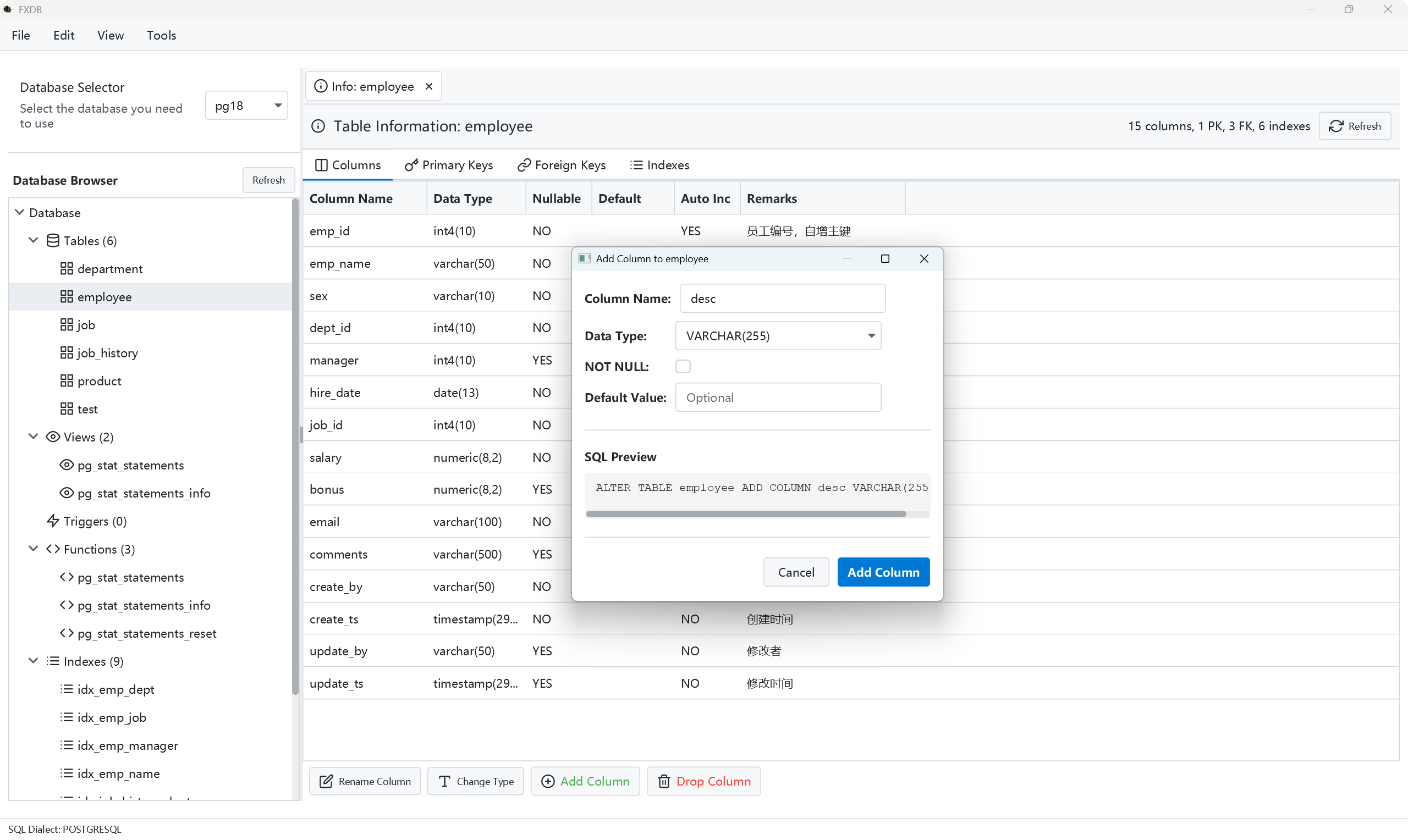This screenshot has height=840, width=1408.
Task: Click the idx_emp_dept index list icon
Action: (66, 689)
